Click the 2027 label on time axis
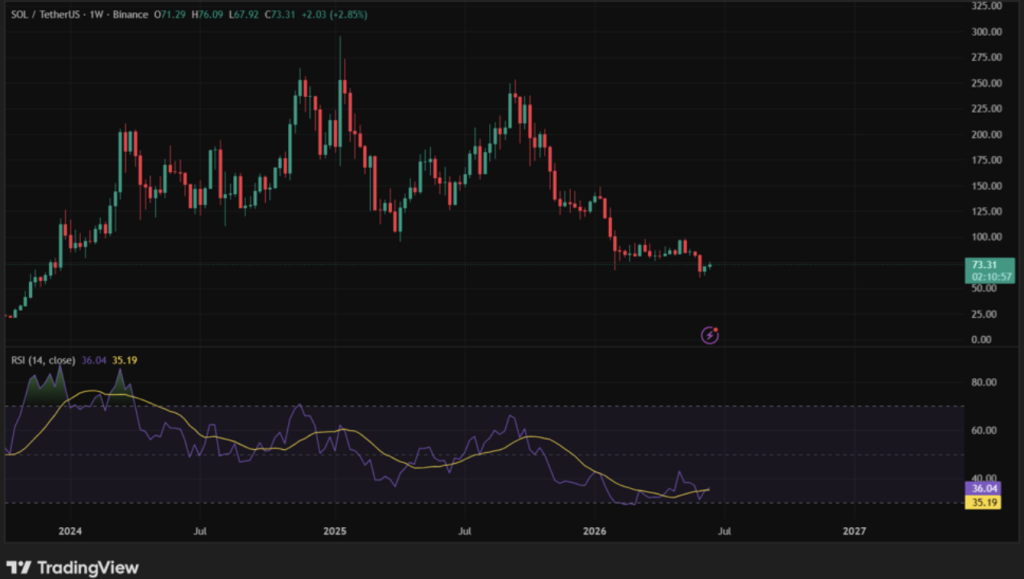Viewport: 1024px width, 579px height. [x=854, y=531]
